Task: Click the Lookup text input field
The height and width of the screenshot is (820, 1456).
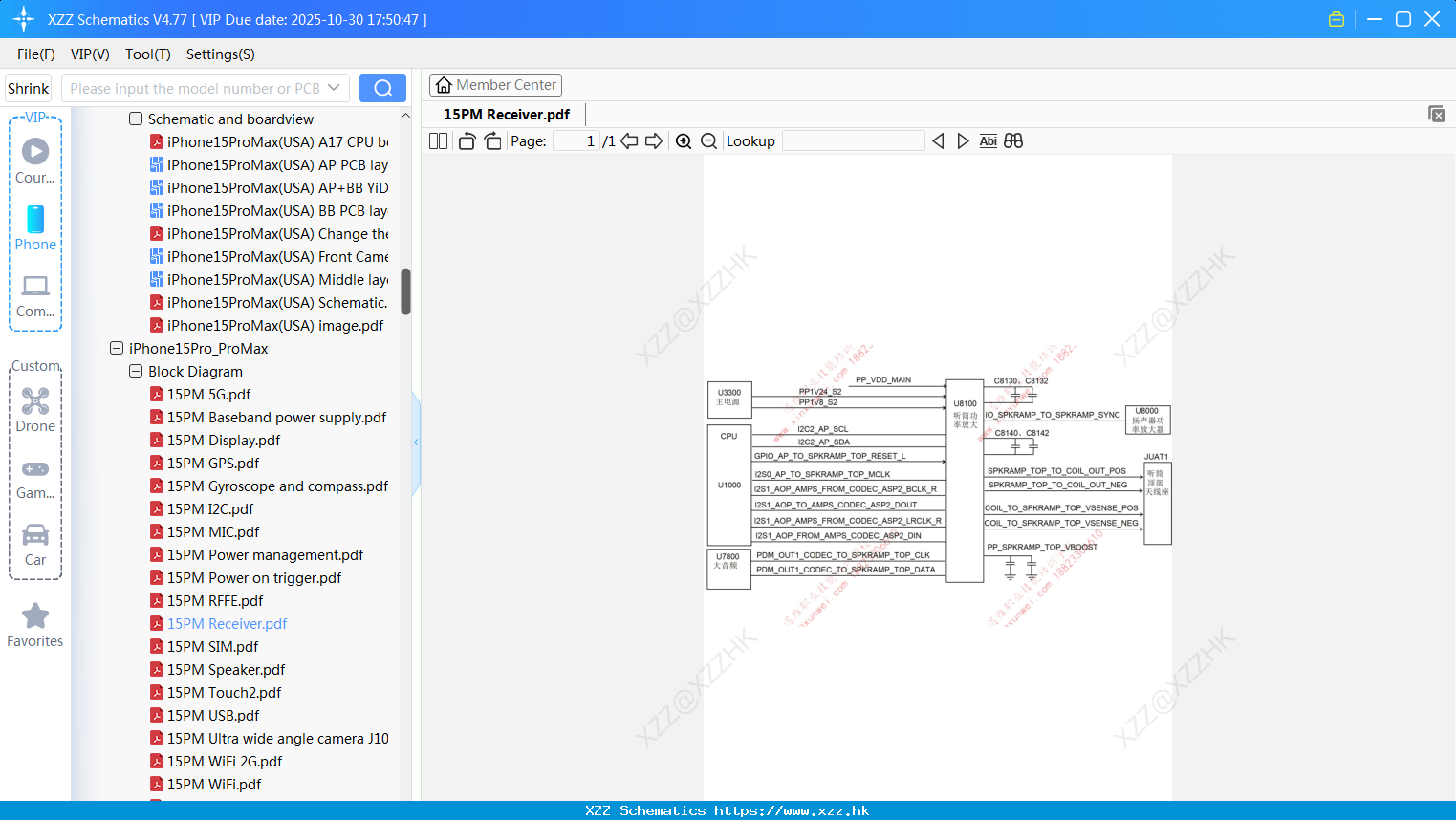Action: click(x=854, y=141)
